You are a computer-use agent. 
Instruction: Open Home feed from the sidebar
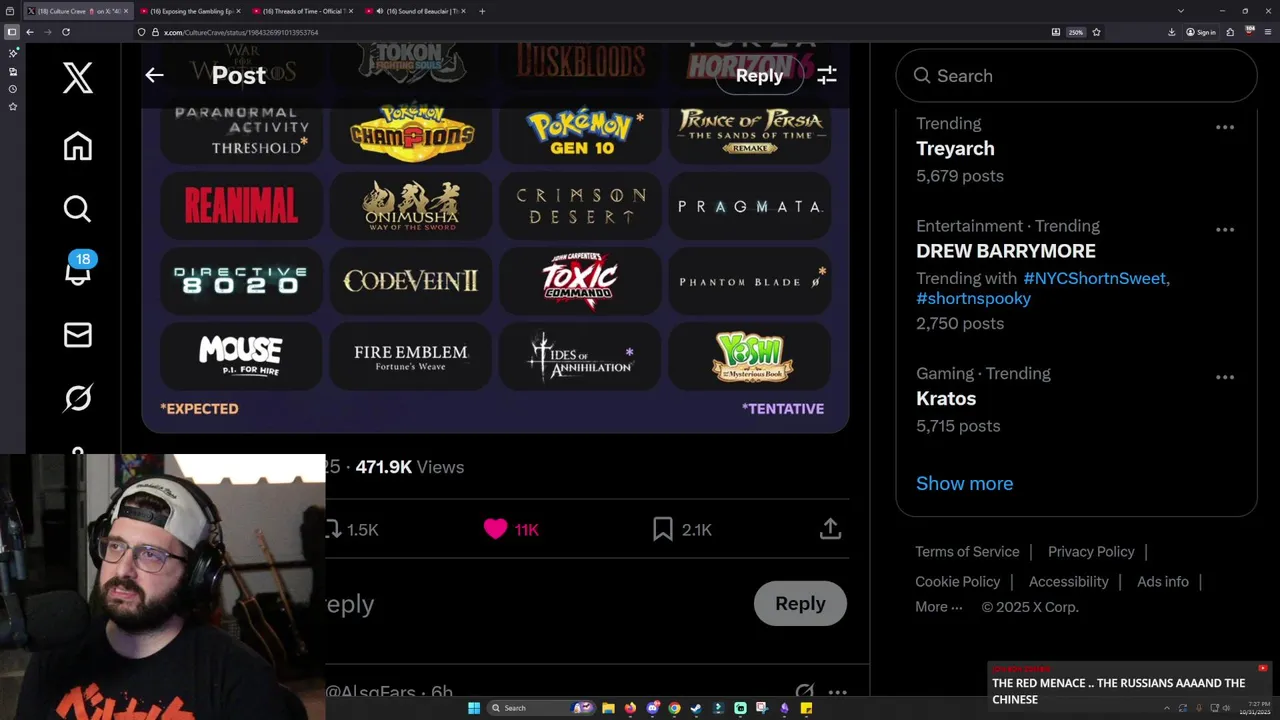coord(78,146)
